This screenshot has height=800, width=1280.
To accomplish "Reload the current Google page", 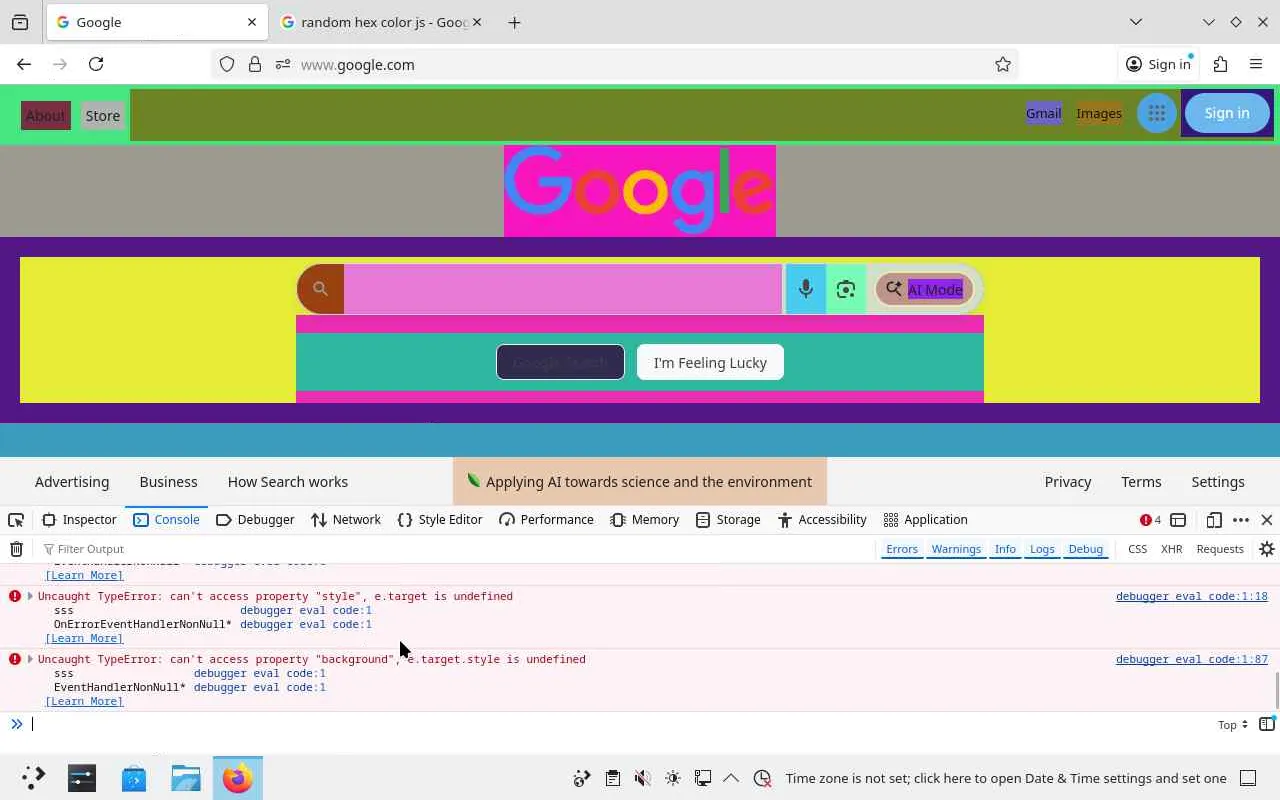I will (96, 64).
